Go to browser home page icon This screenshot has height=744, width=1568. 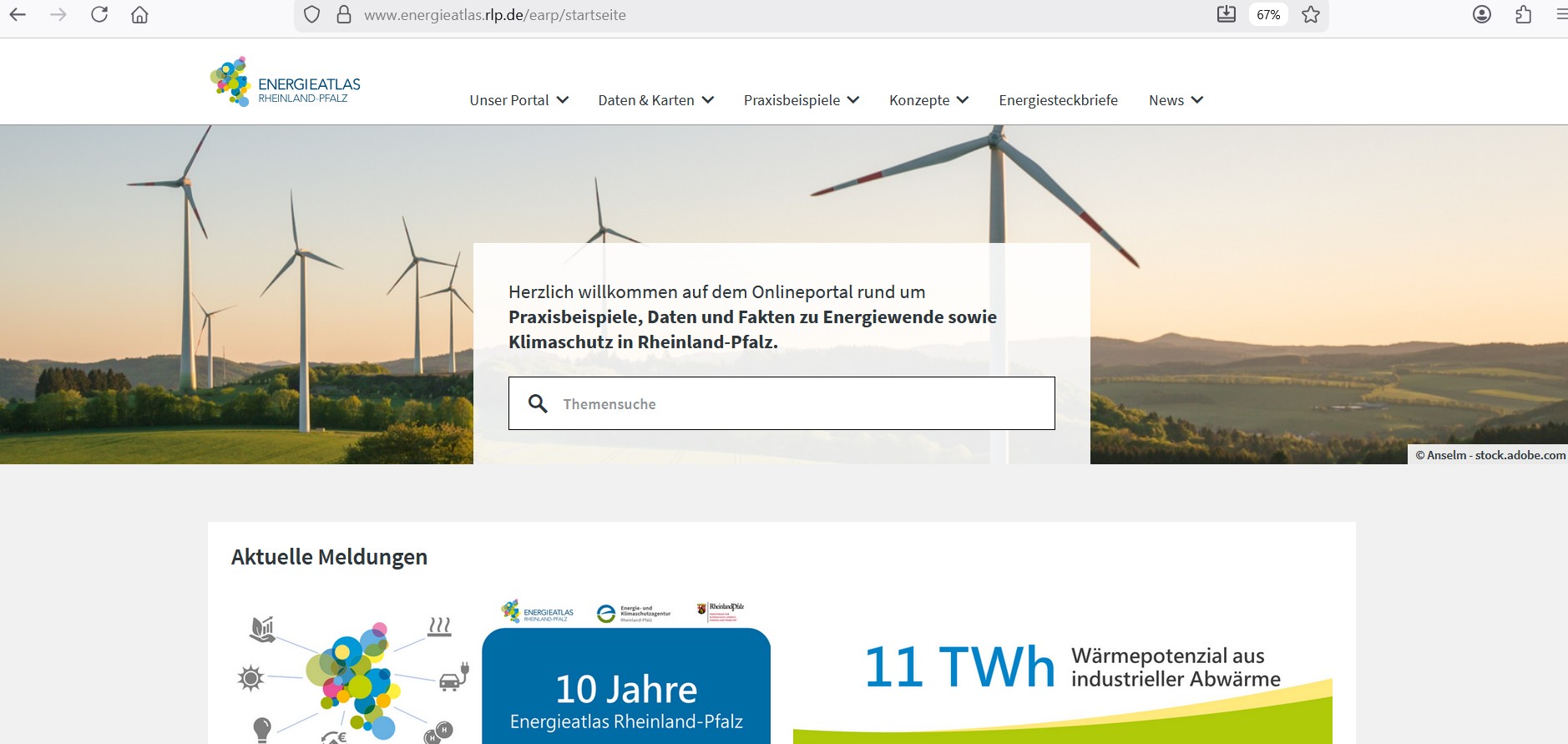(x=139, y=14)
